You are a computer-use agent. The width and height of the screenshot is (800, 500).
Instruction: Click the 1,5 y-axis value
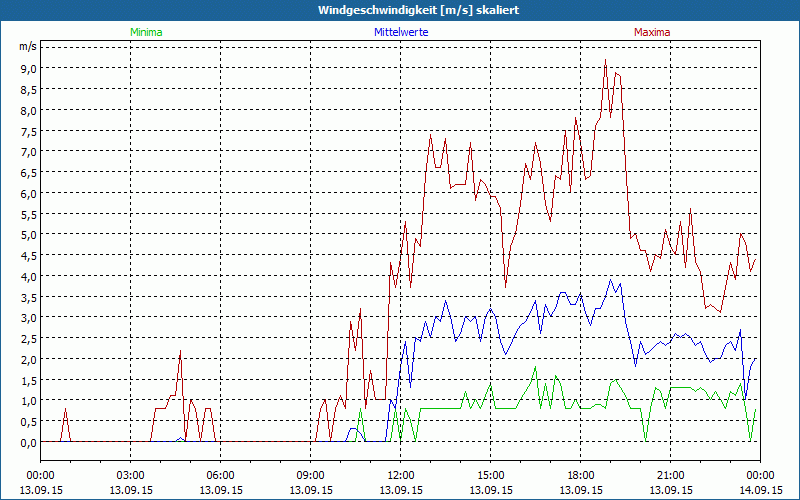(x=29, y=380)
